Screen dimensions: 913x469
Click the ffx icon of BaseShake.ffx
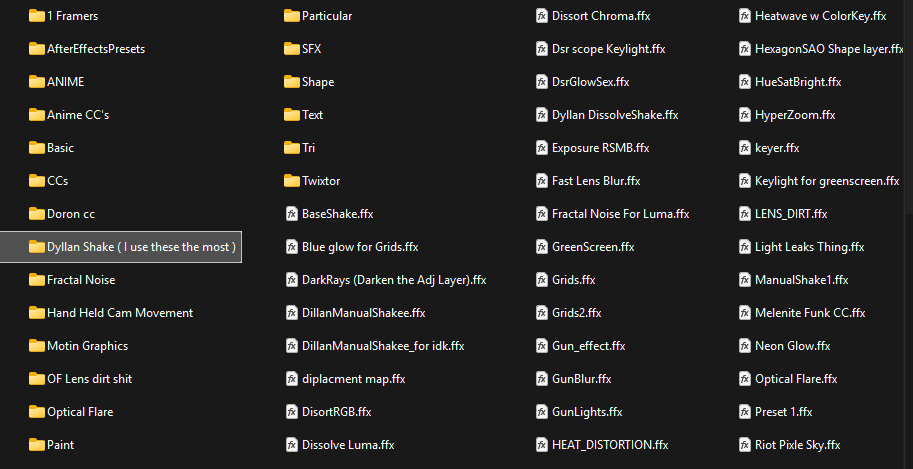coord(292,214)
